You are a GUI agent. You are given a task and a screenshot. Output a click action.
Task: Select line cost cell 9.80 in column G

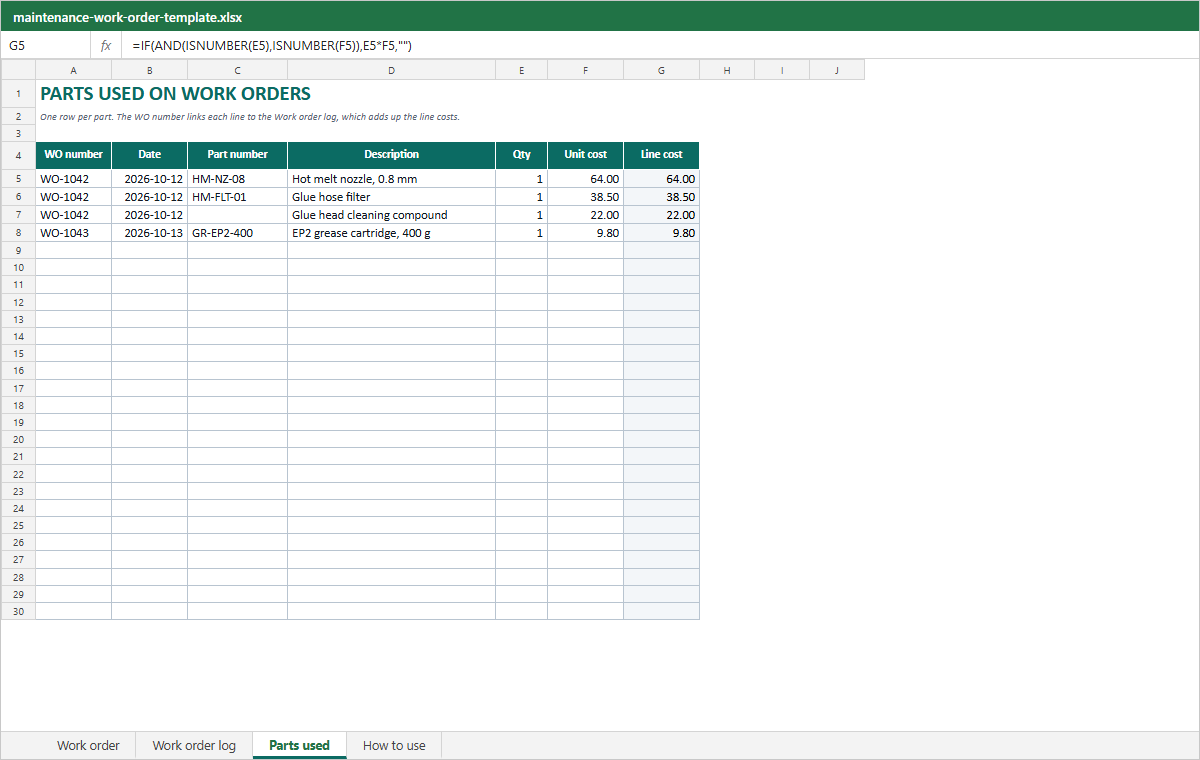coord(661,233)
